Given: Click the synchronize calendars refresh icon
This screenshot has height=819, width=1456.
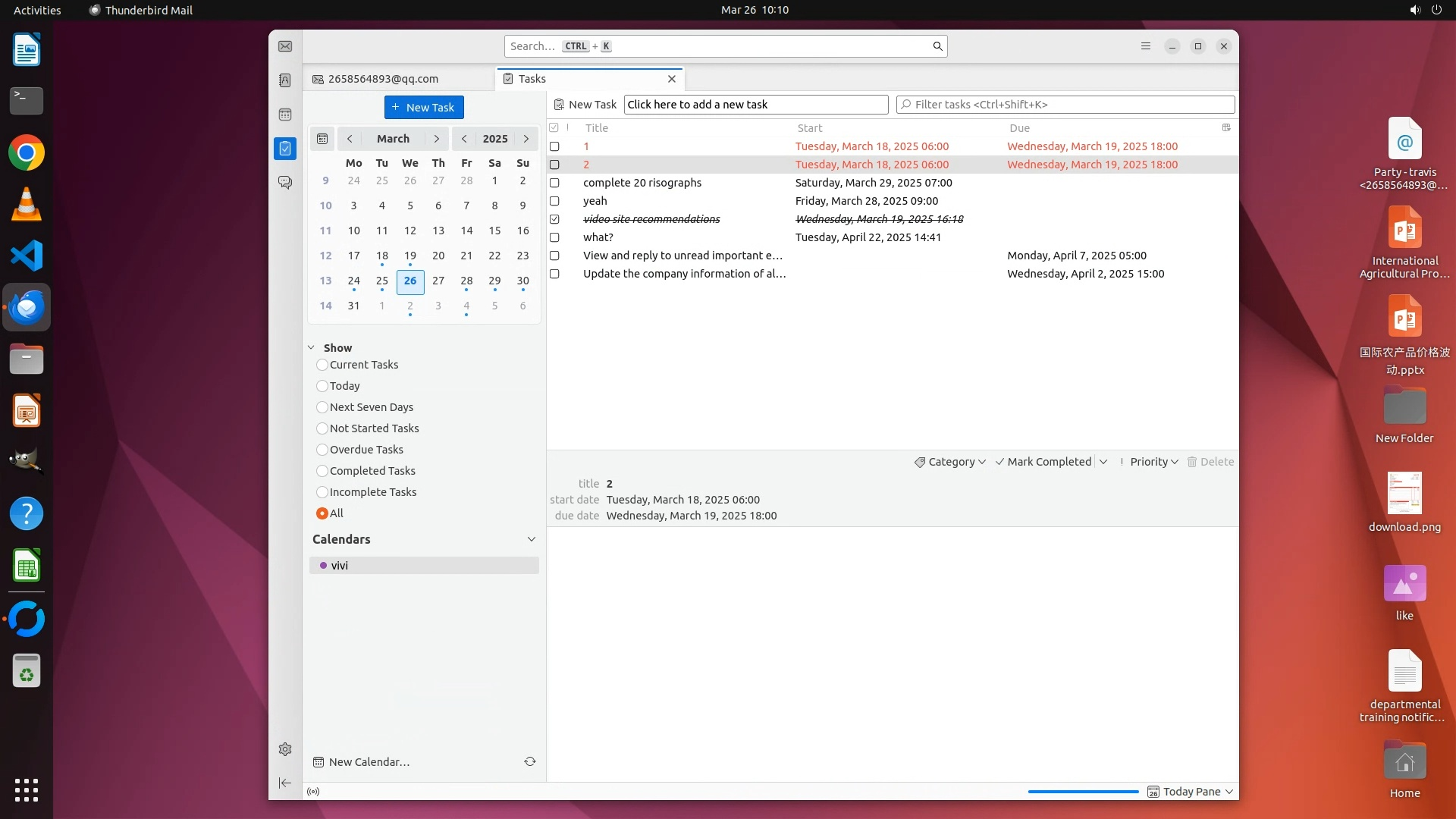Looking at the screenshot, I should click(530, 761).
